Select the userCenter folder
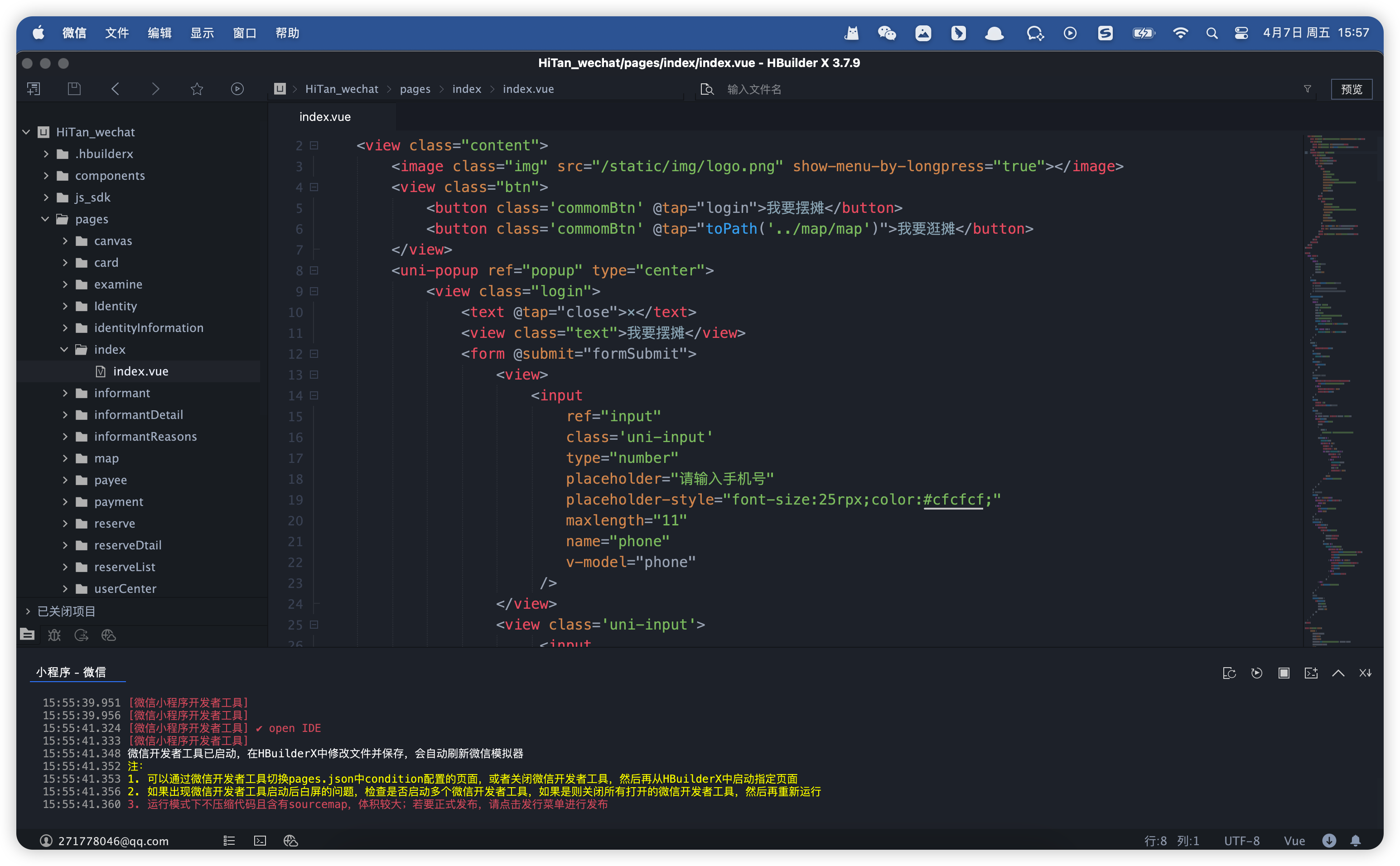 point(125,589)
